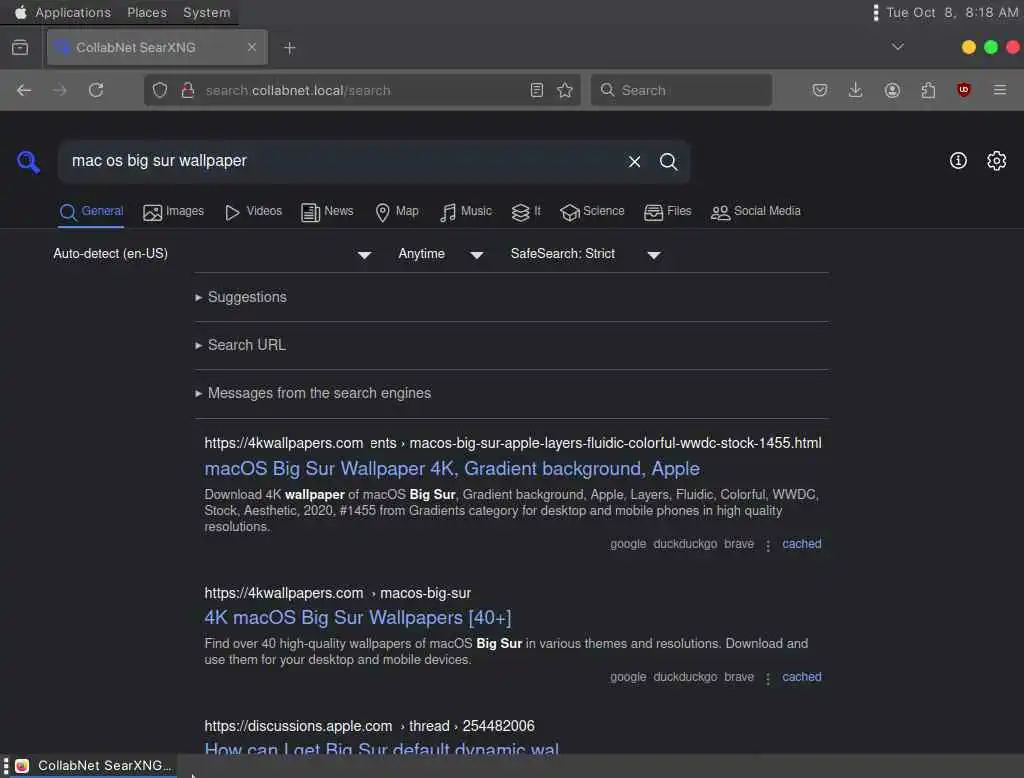Image resolution: width=1024 pixels, height=778 pixels.
Task: Switch to the Social Media category tab
Action: point(756,212)
